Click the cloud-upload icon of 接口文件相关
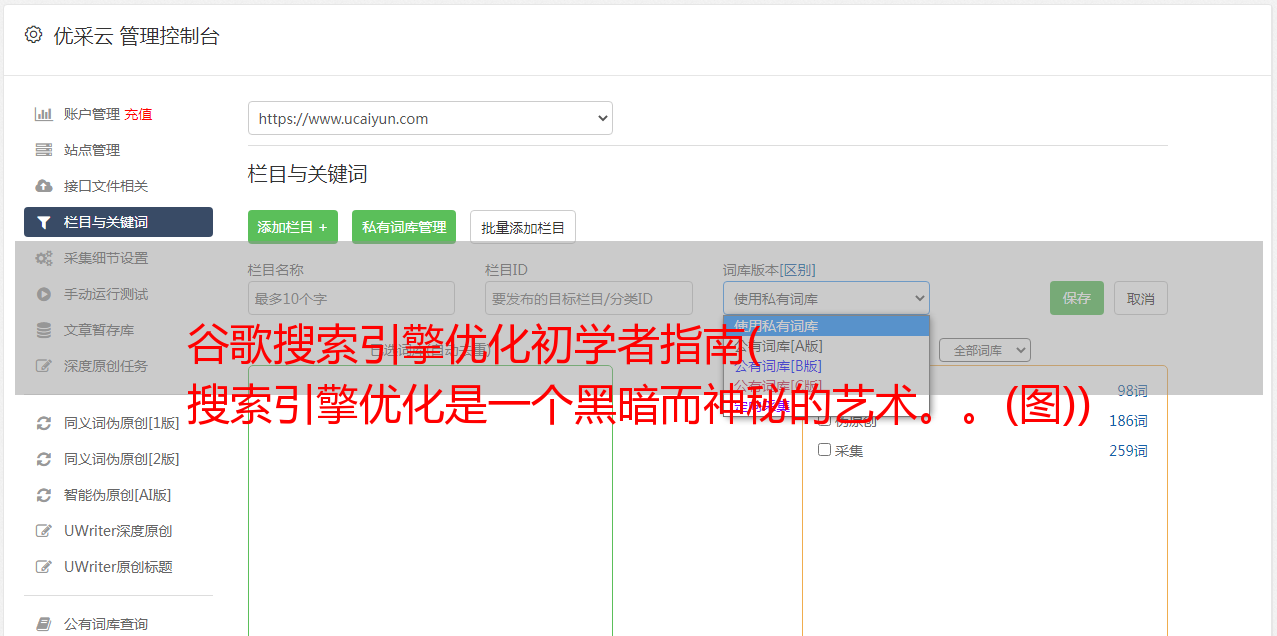 (x=44, y=186)
